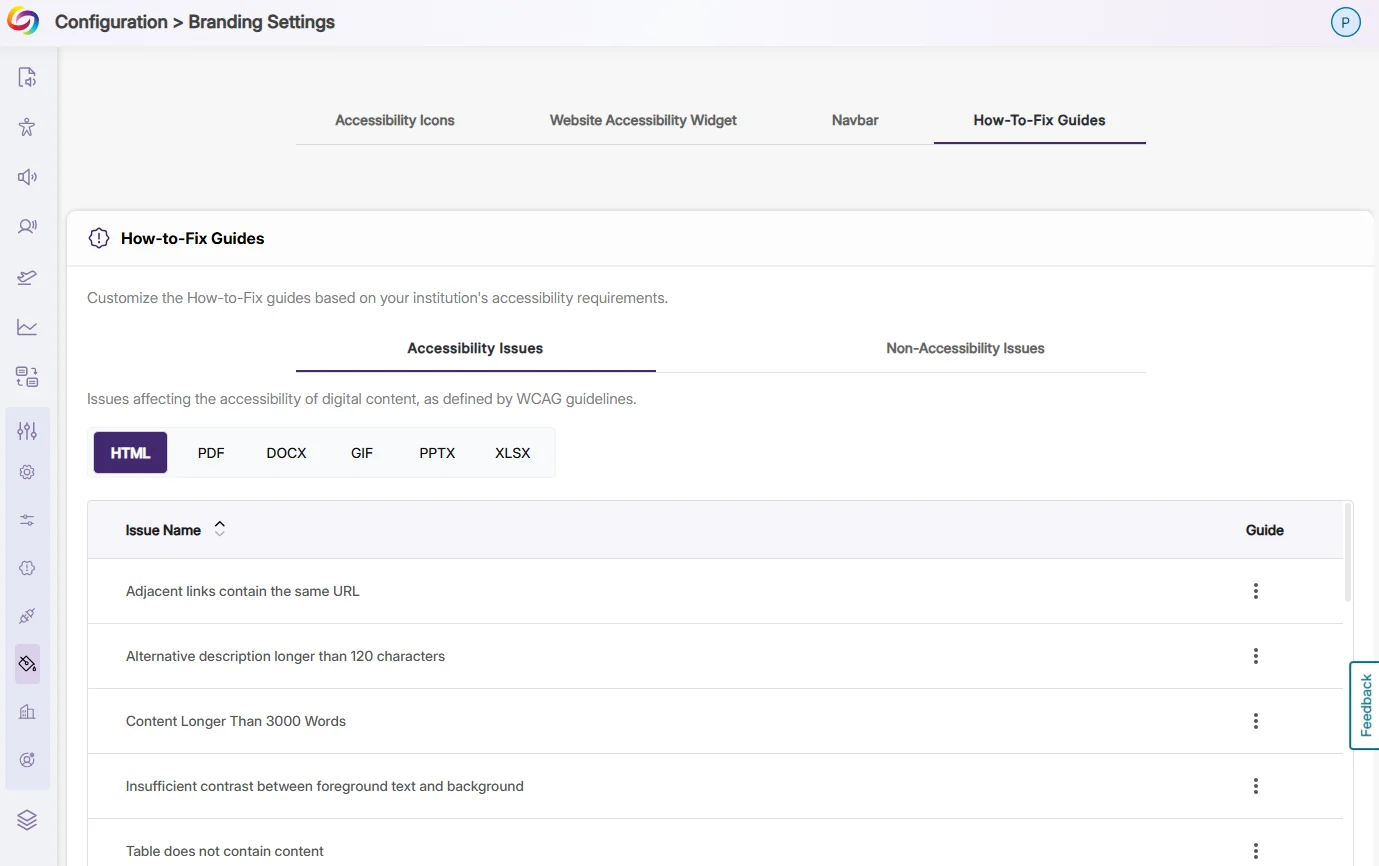
Task: Open guide options for Alternative description row
Action: (1255, 656)
